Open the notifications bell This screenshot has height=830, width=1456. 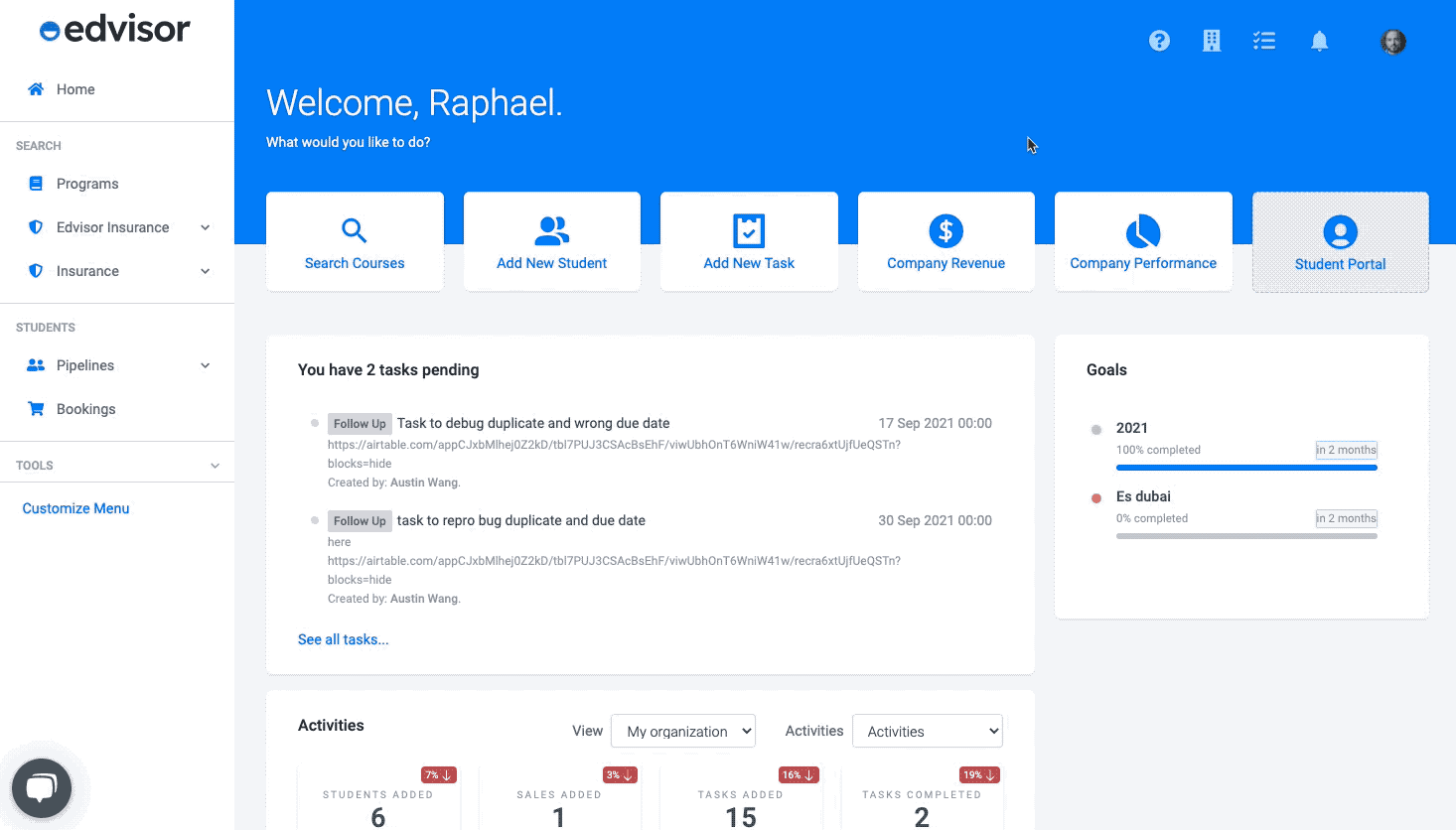[x=1319, y=41]
